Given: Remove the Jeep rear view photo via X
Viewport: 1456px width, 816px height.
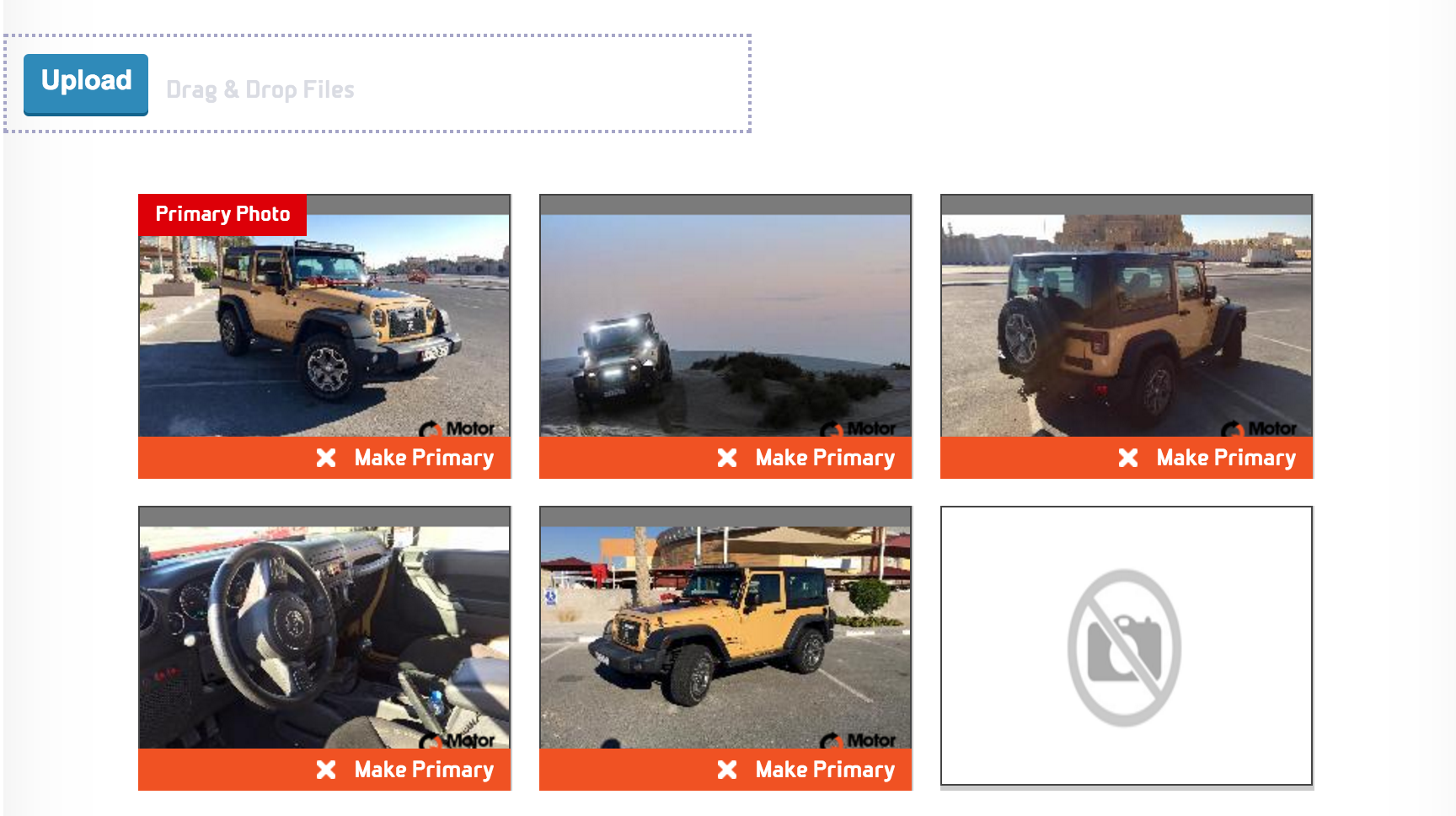Looking at the screenshot, I should point(1128,458).
